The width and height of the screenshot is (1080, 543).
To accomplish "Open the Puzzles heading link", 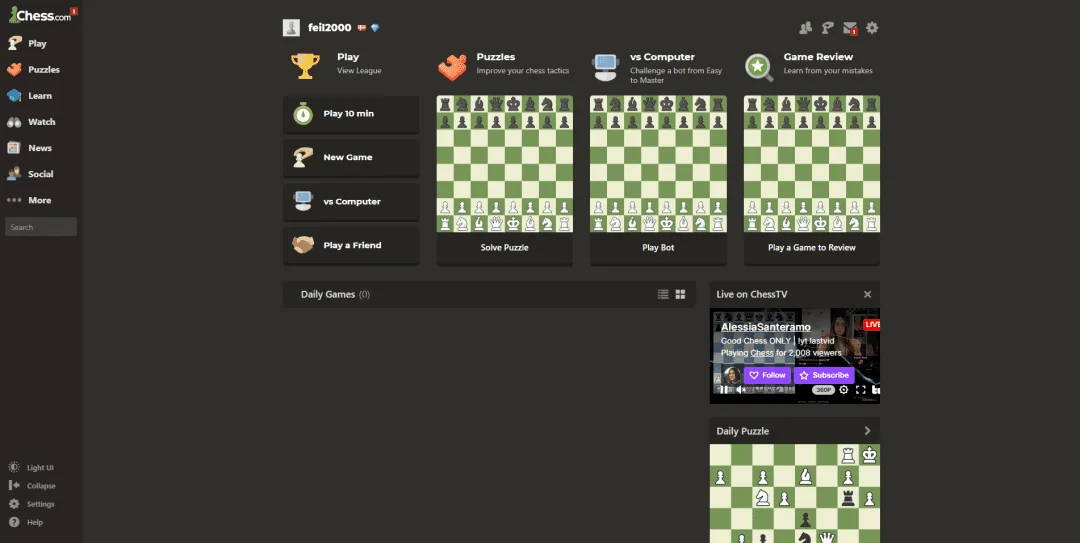I will pyautogui.click(x=496, y=57).
